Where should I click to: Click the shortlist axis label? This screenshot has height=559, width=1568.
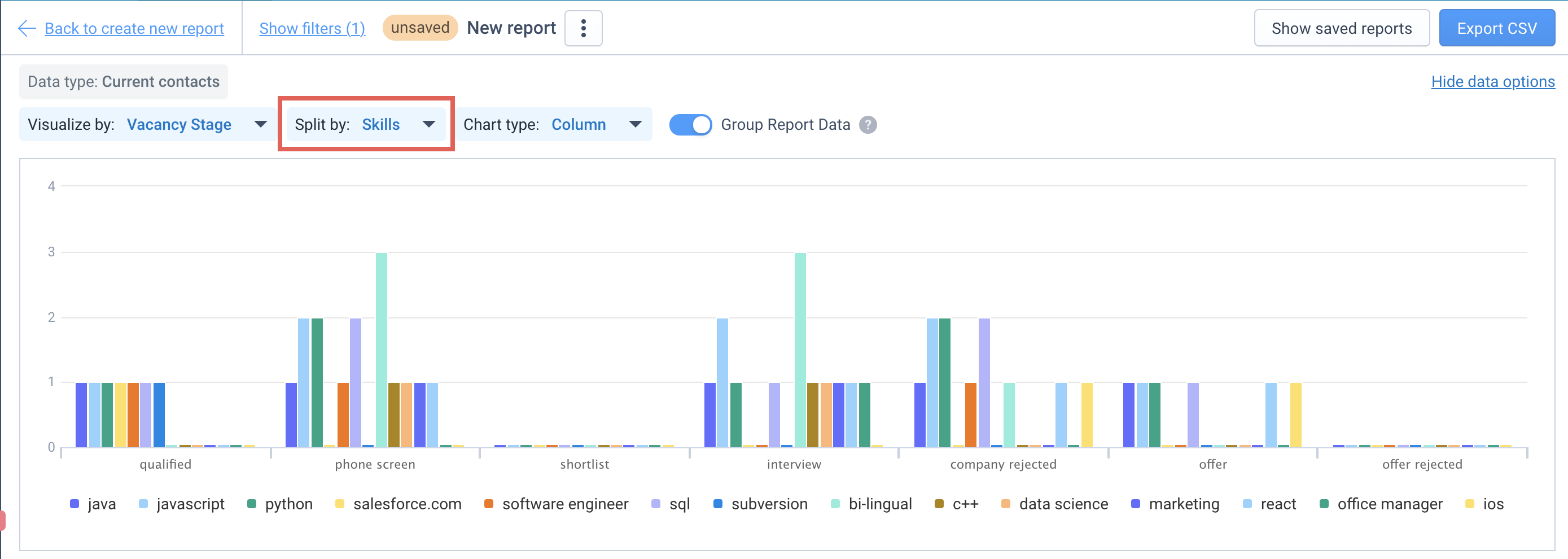[x=584, y=465]
